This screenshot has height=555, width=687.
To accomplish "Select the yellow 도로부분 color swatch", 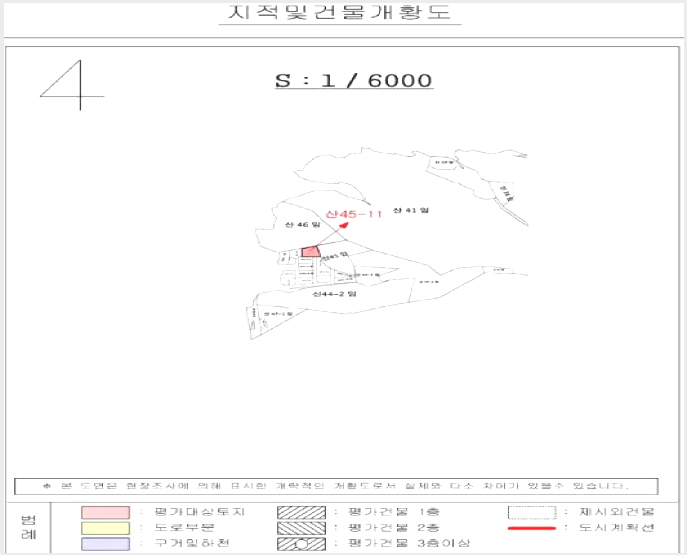I will pyautogui.click(x=106, y=528).
